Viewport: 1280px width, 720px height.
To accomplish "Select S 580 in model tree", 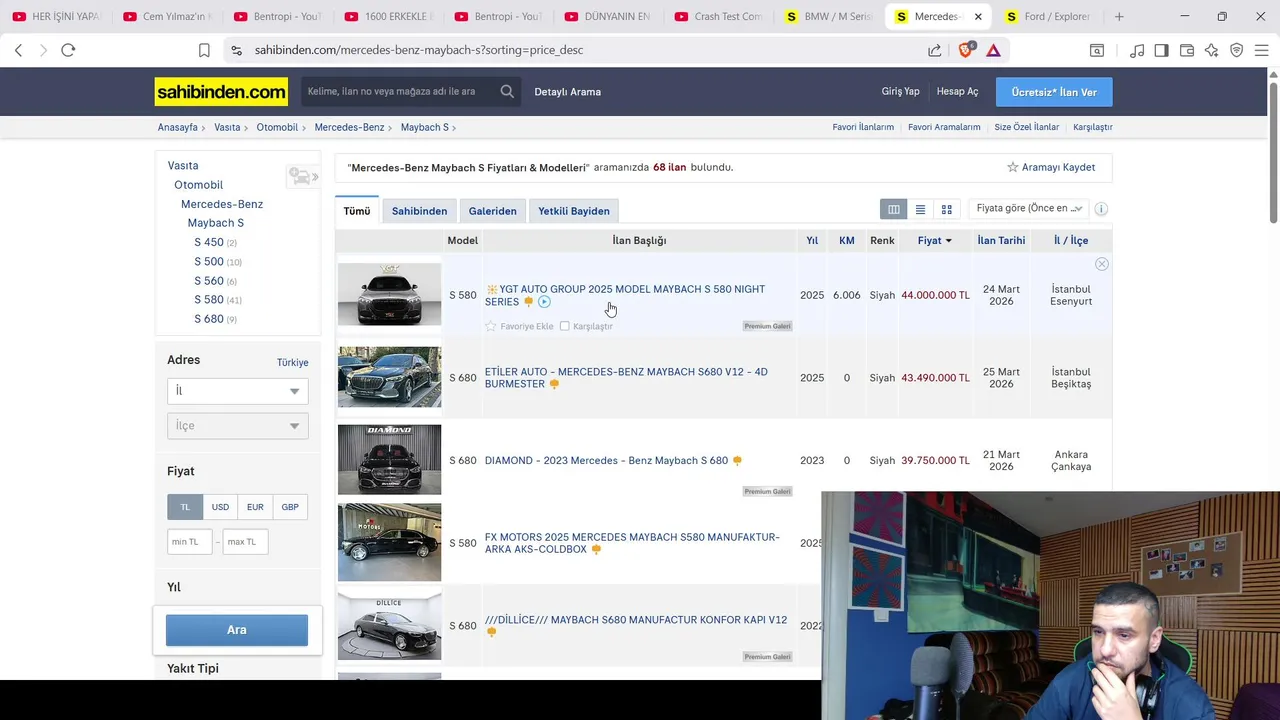I will tap(209, 300).
